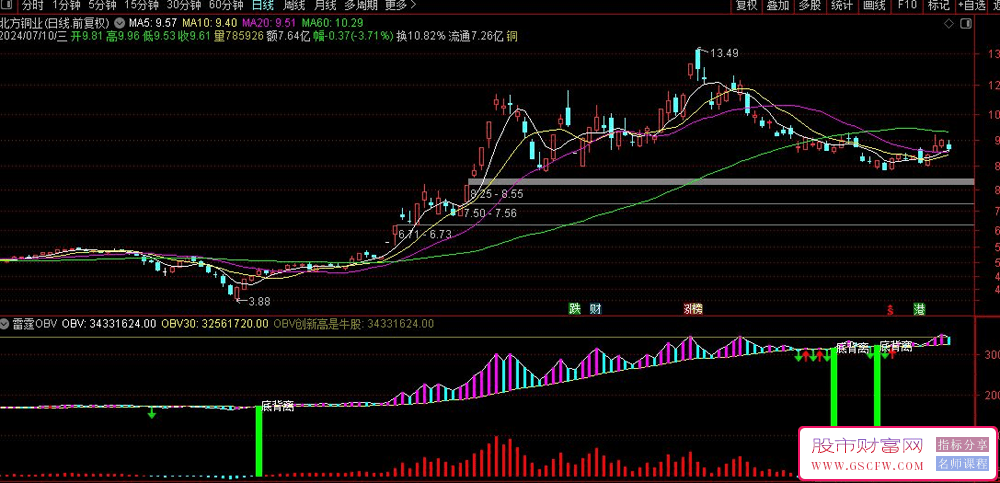Expand the 更多 more periods menu
The image size is (1000, 483).
point(401,6)
